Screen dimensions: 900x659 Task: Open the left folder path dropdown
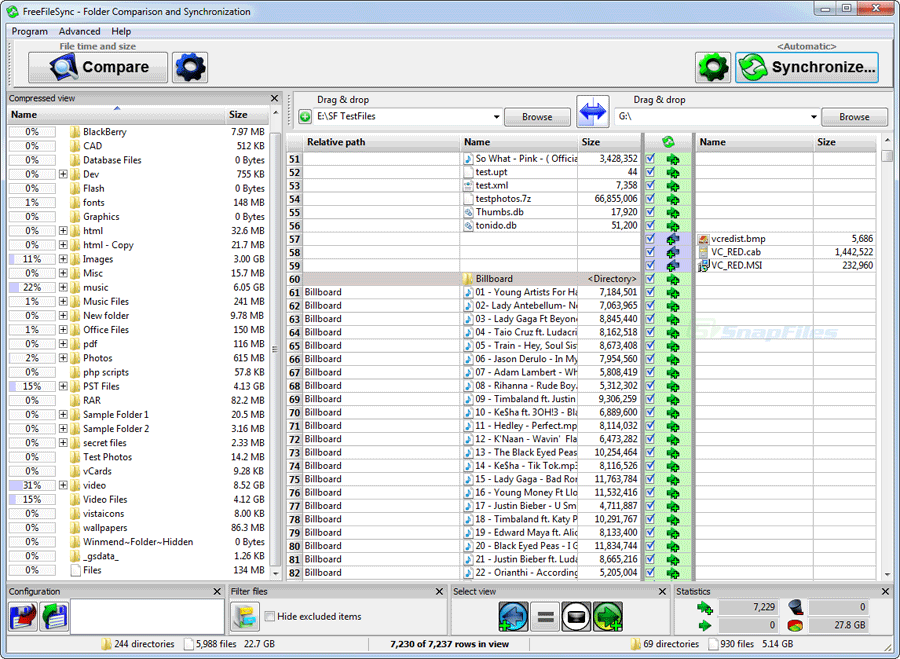pyautogui.click(x=496, y=117)
